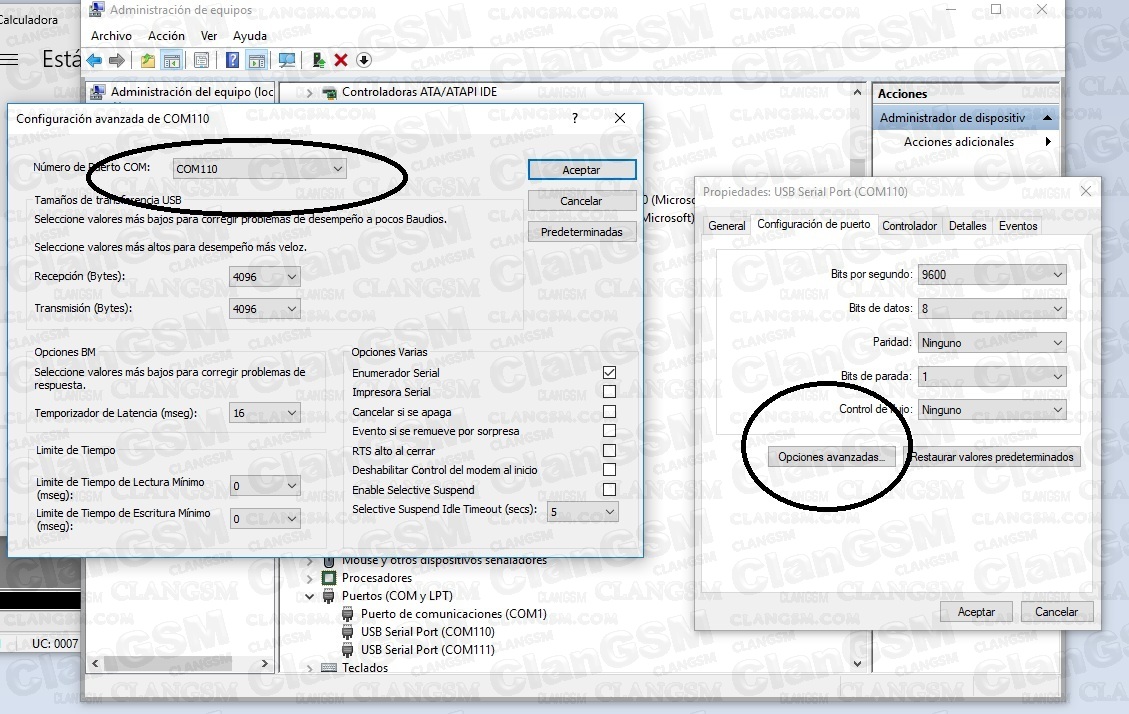Click the Predeterminadas button
Image resolution: width=1129 pixels, height=714 pixels.
582,232
